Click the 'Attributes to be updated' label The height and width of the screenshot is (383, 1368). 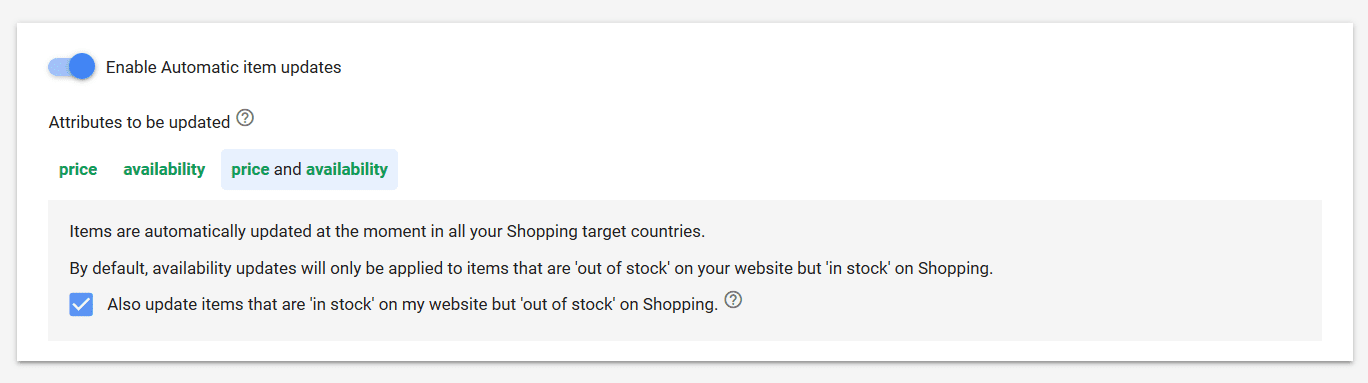[139, 122]
